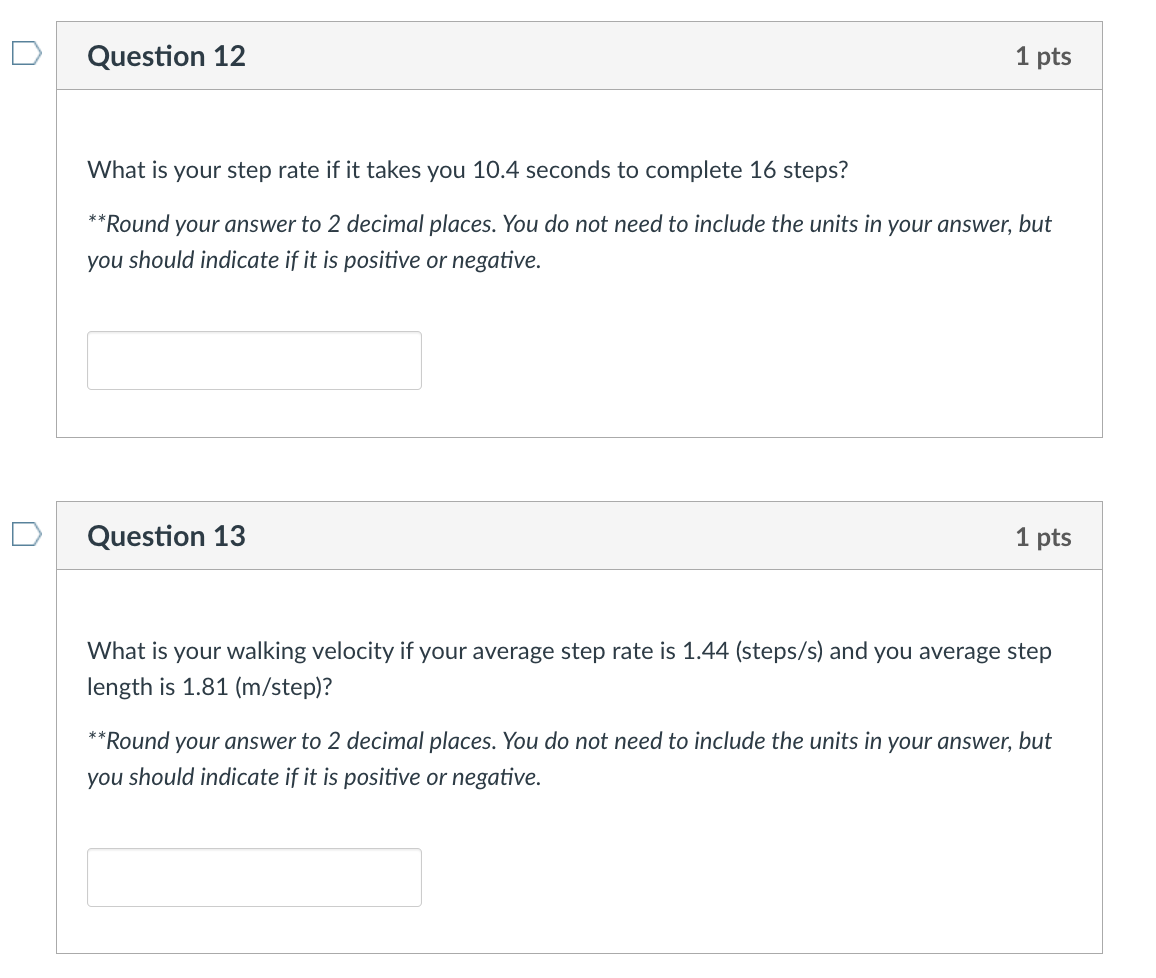The width and height of the screenshot is (1156, 978).
Task: Select the answer field below the velocity prompt
Action: tap(254, 877)
